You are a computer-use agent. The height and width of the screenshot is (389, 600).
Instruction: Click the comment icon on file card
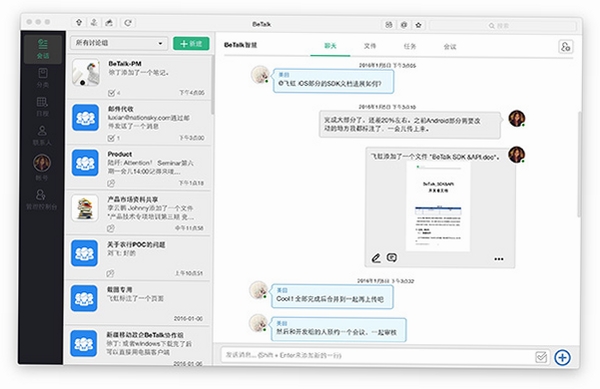391,258
